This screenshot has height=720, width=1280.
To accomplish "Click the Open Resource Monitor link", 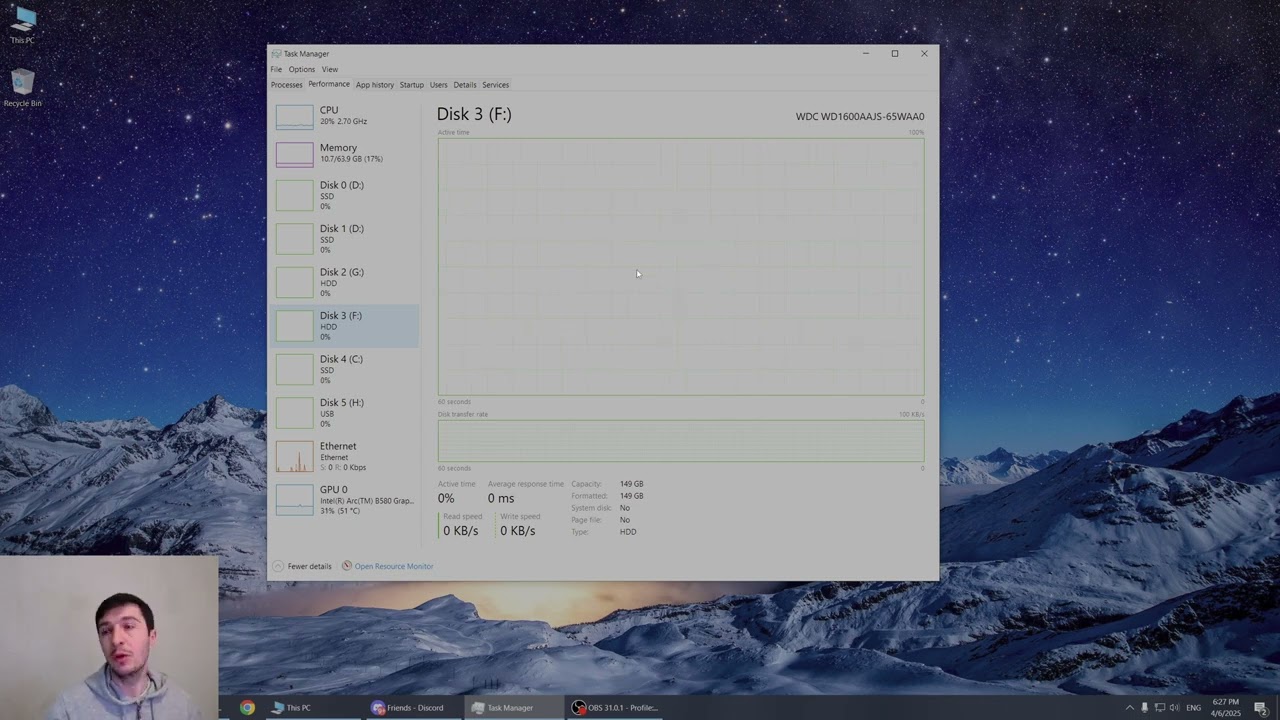I will [394, 566].
